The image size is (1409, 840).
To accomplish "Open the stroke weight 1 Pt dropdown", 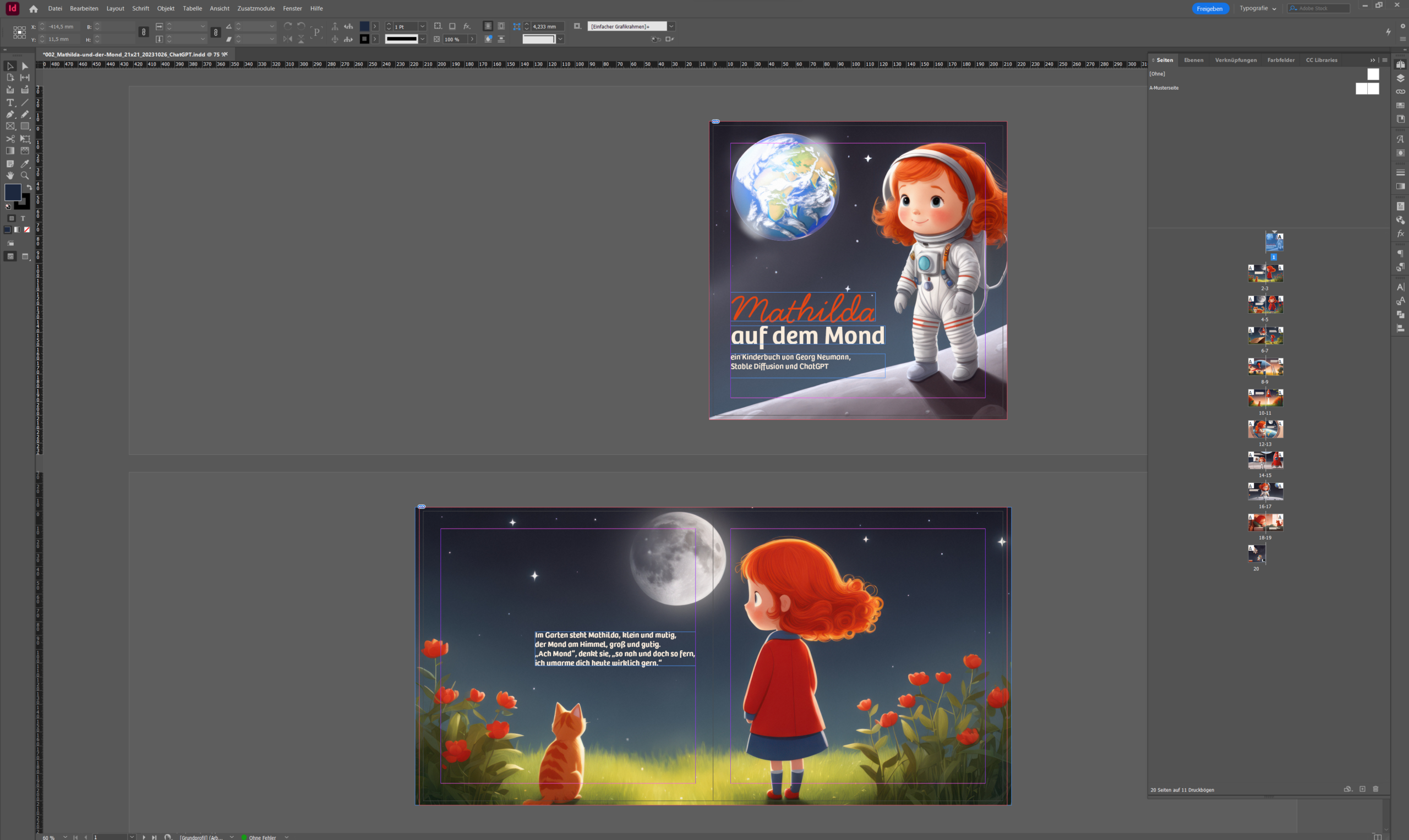I will click(423, 26).
